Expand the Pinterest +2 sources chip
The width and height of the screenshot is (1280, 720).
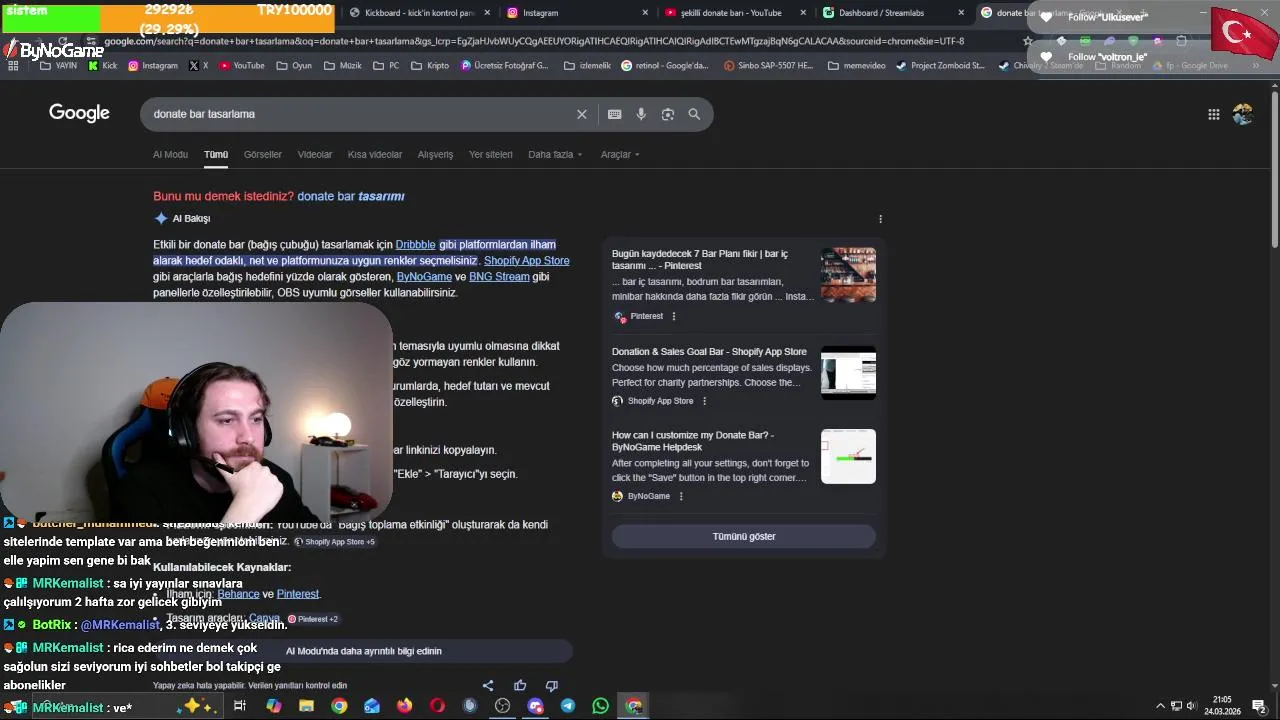[x=313, y=619]
